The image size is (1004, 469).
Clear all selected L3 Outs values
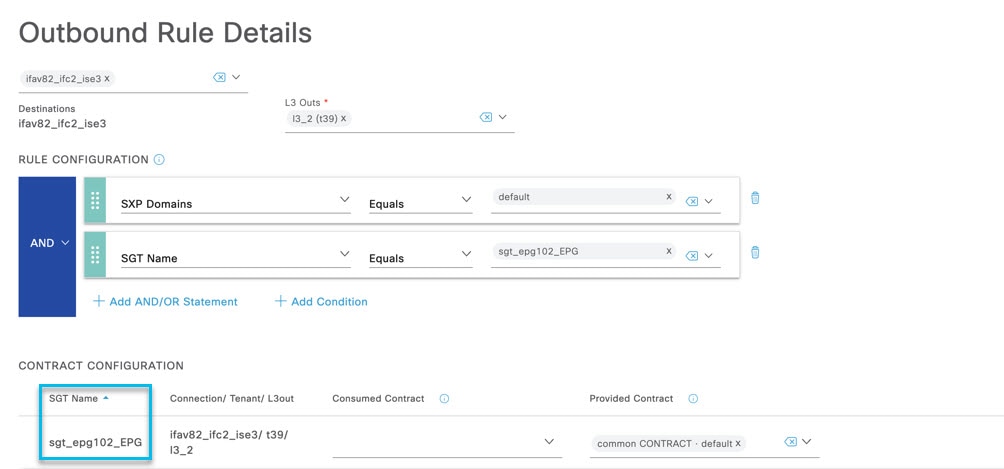[x=486, y=117]
